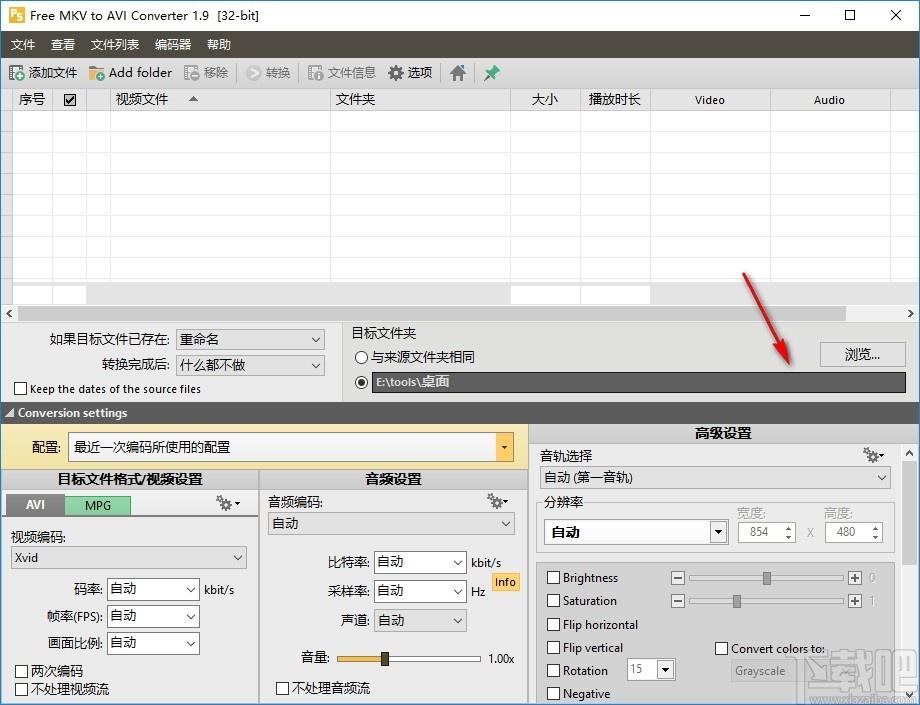This screenshot has width=920, height=705.
Task: Open 声道 channels dropdown
Action: click(x=420, y=621)
